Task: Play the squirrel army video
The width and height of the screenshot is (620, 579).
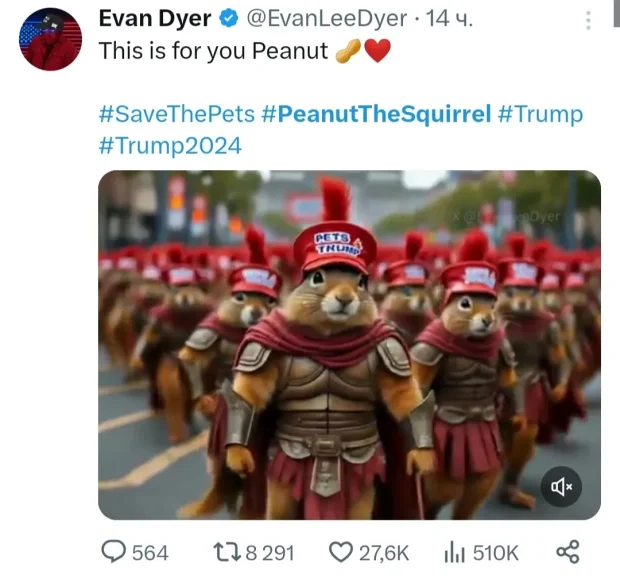Action: point(350,345)
